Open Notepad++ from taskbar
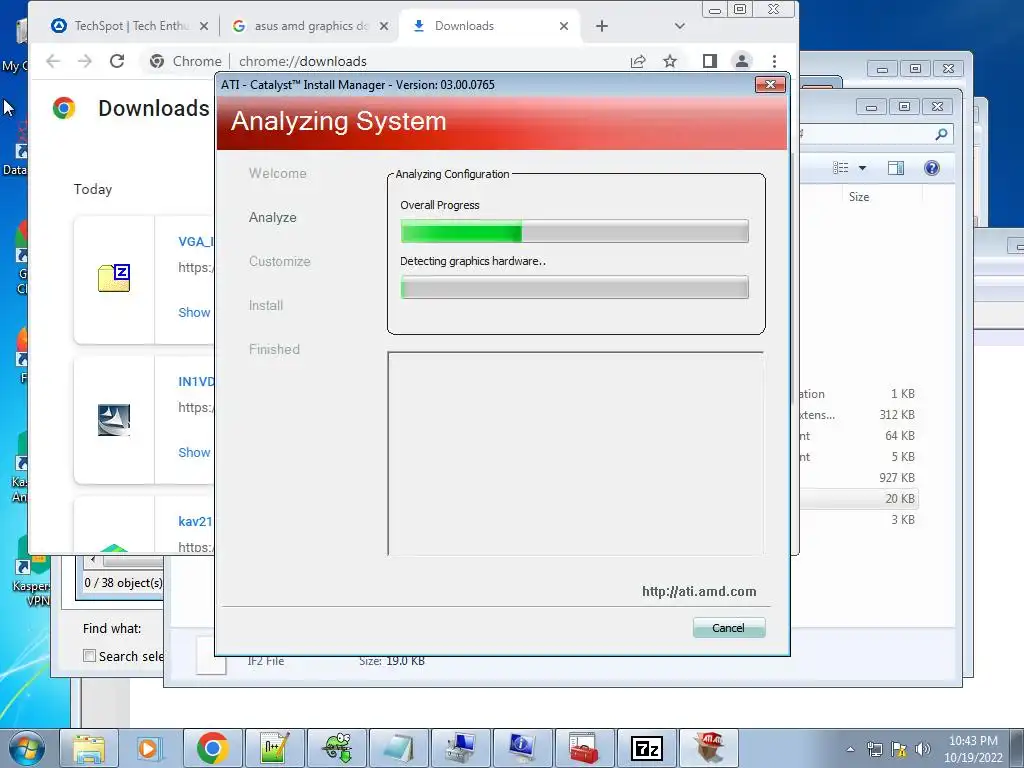1024x768 pixels. pos(274,749)
